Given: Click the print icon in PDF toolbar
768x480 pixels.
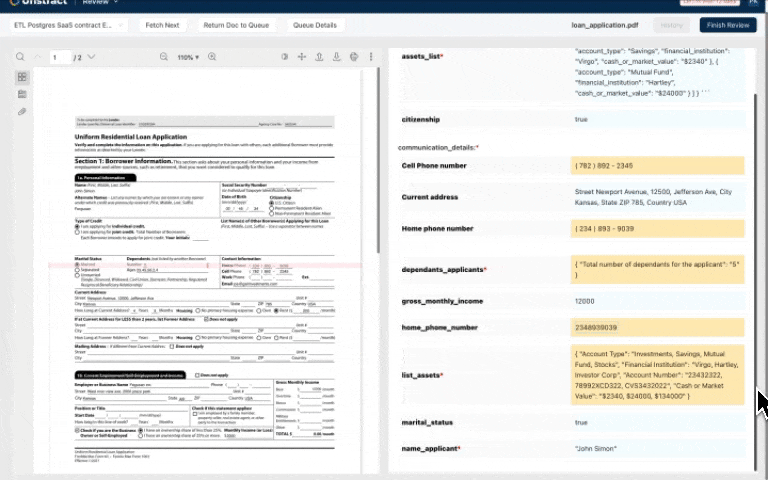Looking at the screenshot, I should click(x=353, y=57).
